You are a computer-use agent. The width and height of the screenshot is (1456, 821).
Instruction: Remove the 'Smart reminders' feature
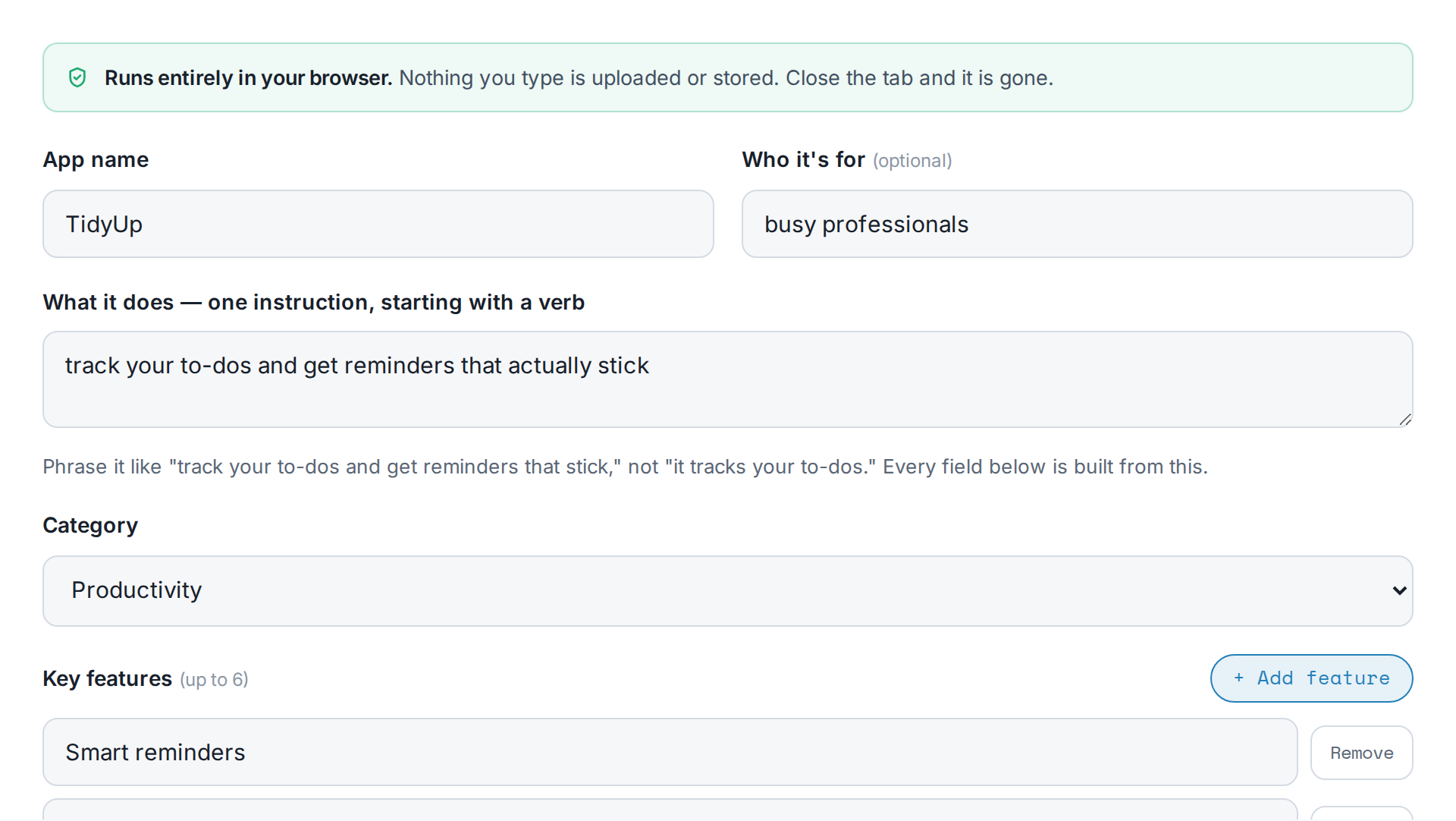point(1361,753)
